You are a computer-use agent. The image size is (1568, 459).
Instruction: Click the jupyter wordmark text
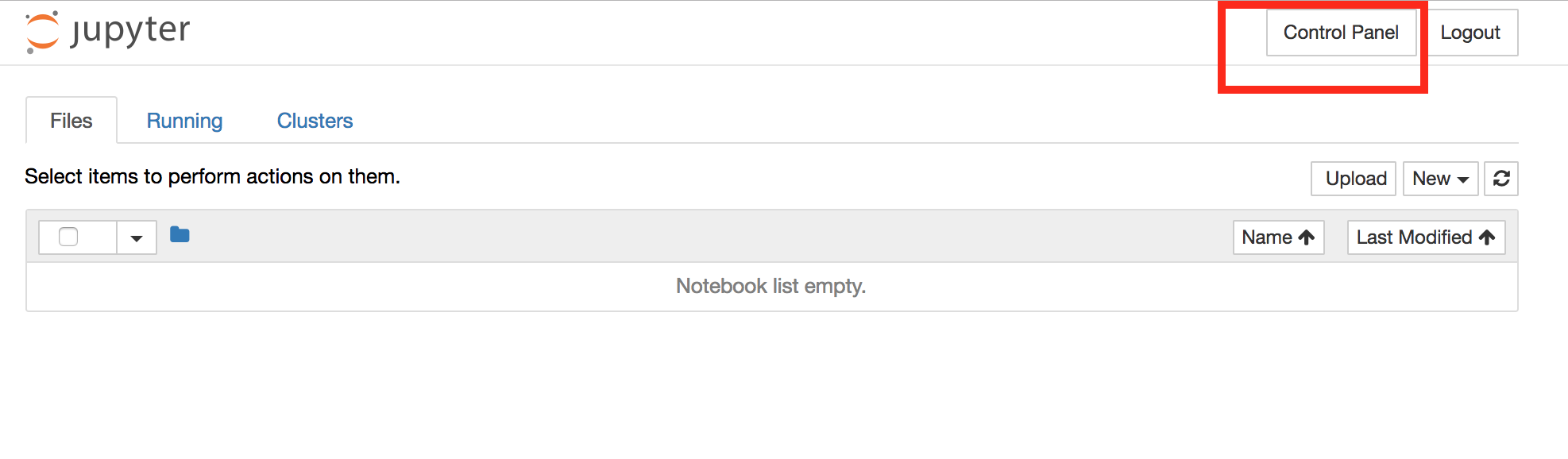pyautogui.click(x=130, y=32)
